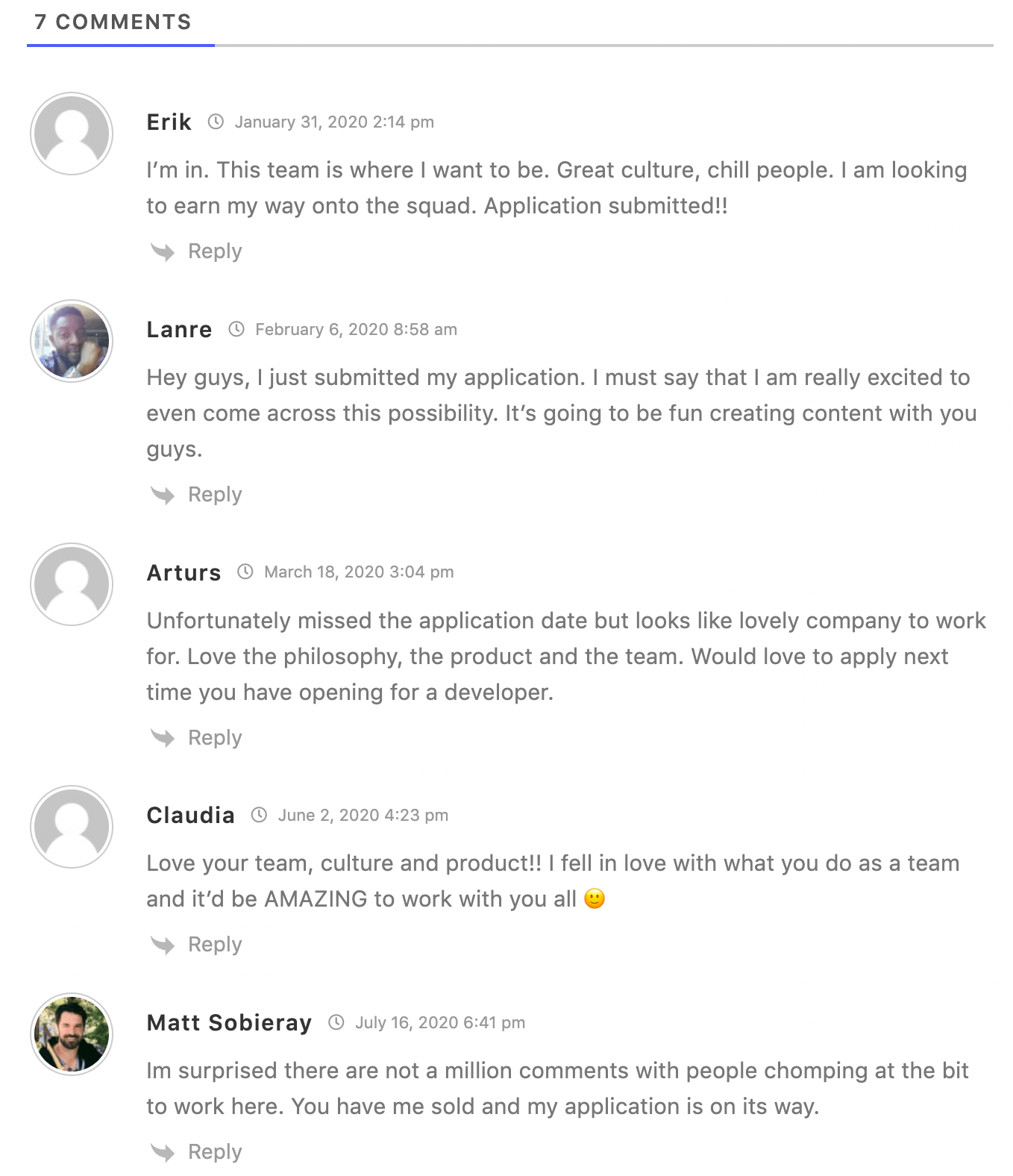Open Matt Sobieray's profile picture
Screen dimensions: 1013x1176
71,1034
